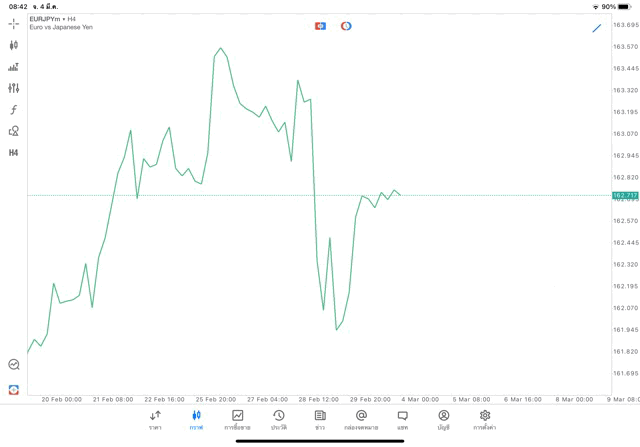Image resolution: width=640 pixels, height=447 pixels.
Task: Open the กล่องจดหมาย mailbox tab
Action: point(361,420)
